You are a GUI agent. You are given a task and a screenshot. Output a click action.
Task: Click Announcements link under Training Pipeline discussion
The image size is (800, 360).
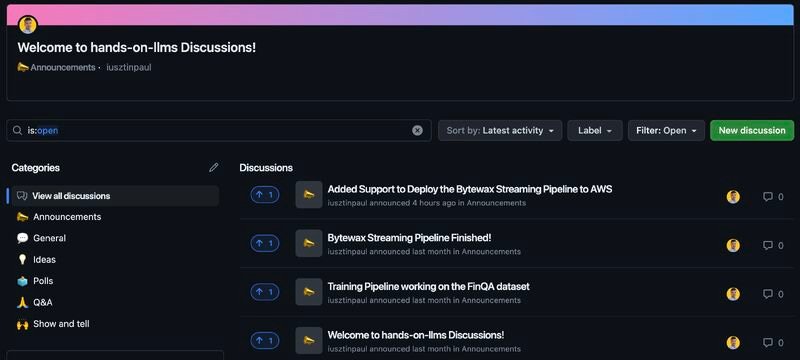point(491,300)
